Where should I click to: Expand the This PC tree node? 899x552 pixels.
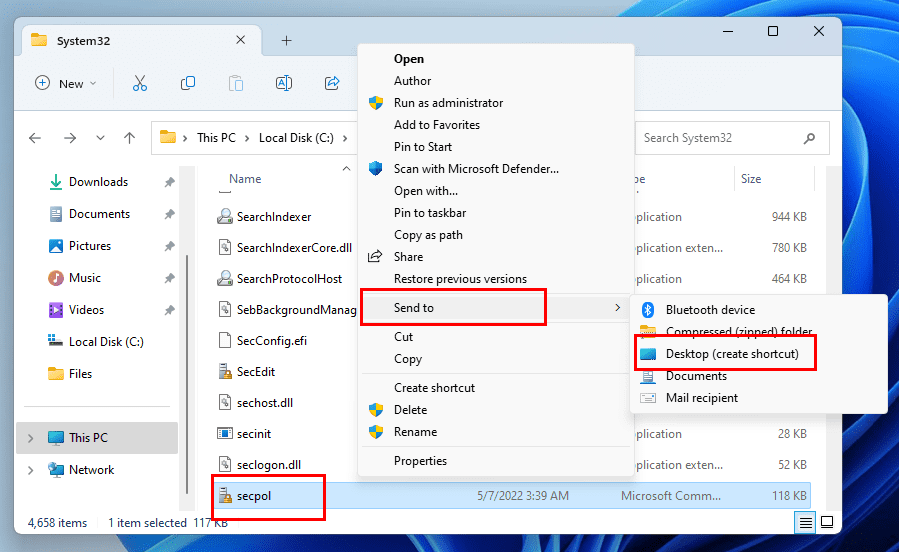coord(30,439)
